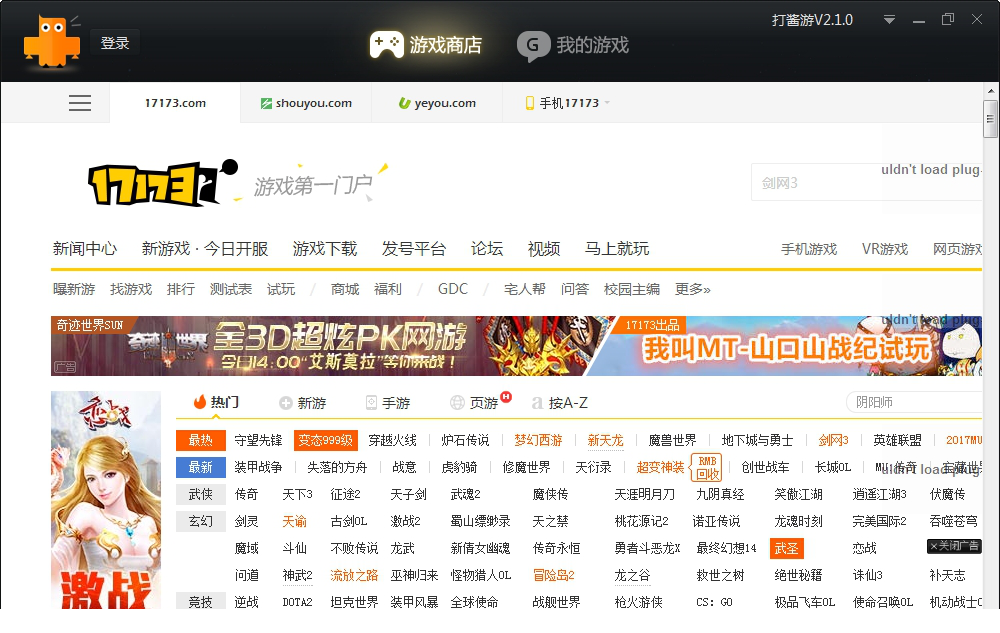
Task: Open 发号平台 navigation item
Action: [x=414, y=249]
